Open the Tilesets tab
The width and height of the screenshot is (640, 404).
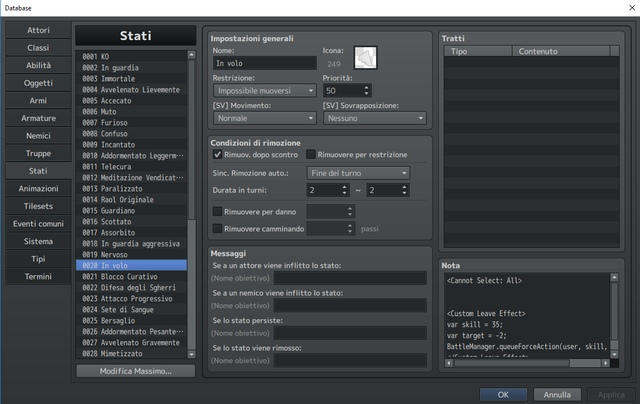click(38, 206)
